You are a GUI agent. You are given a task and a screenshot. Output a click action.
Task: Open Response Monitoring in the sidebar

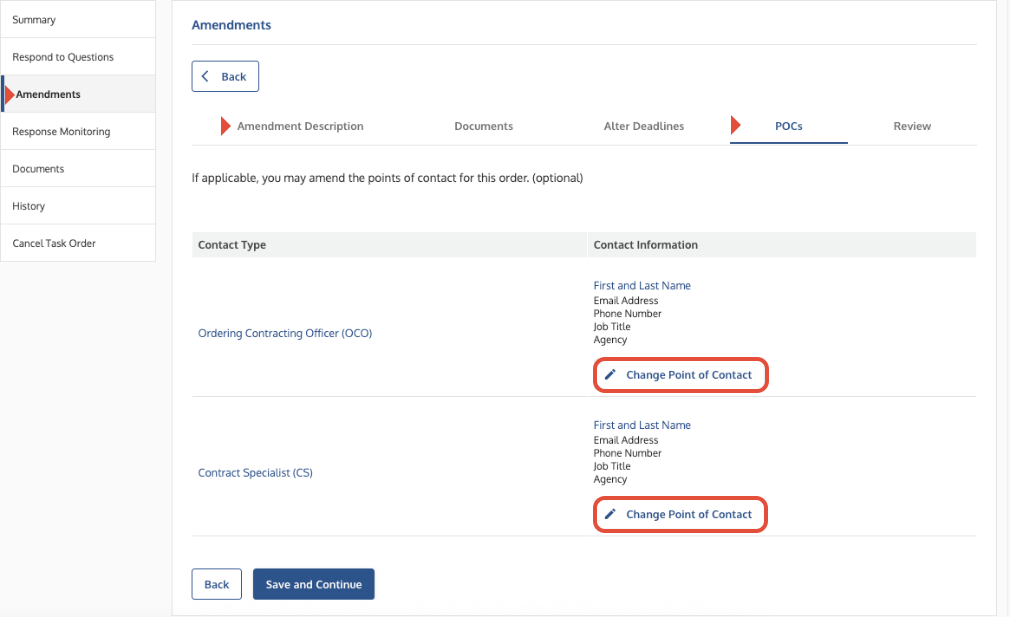[x=78, y=131]
